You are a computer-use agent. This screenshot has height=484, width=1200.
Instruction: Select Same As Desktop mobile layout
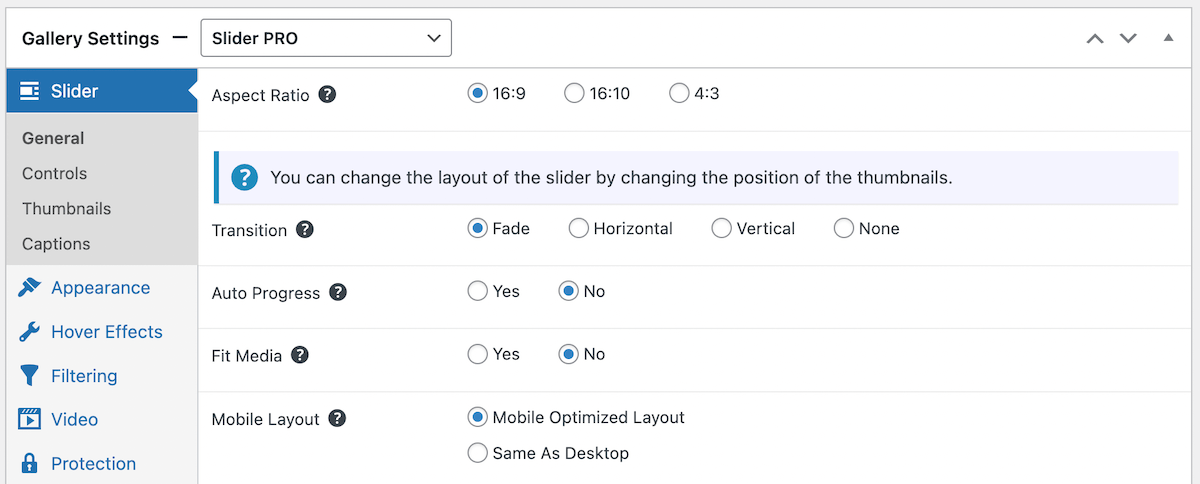tap(477, 453)
